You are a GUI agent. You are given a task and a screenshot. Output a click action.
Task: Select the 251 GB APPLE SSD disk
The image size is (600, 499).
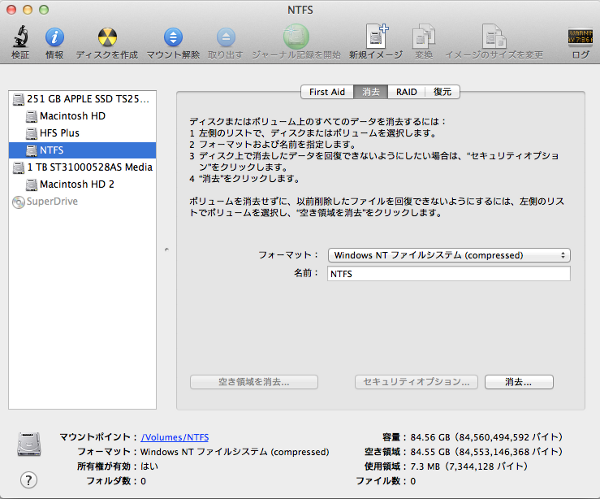pos(80,101)
